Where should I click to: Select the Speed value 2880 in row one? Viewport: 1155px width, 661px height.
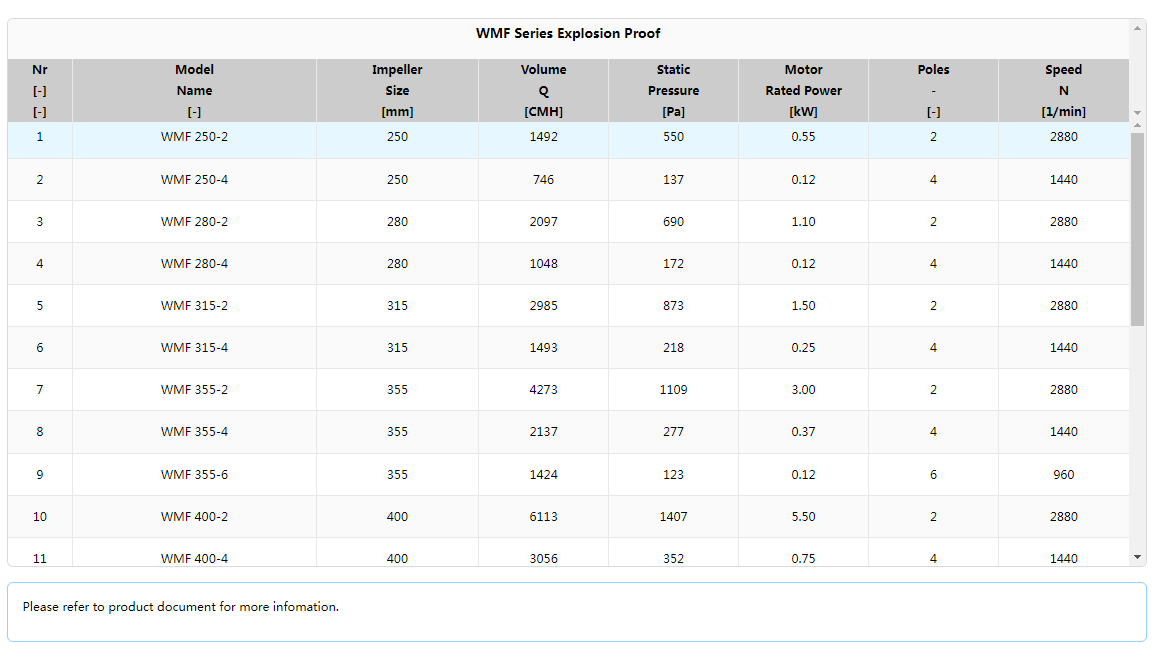[1063, 137]
